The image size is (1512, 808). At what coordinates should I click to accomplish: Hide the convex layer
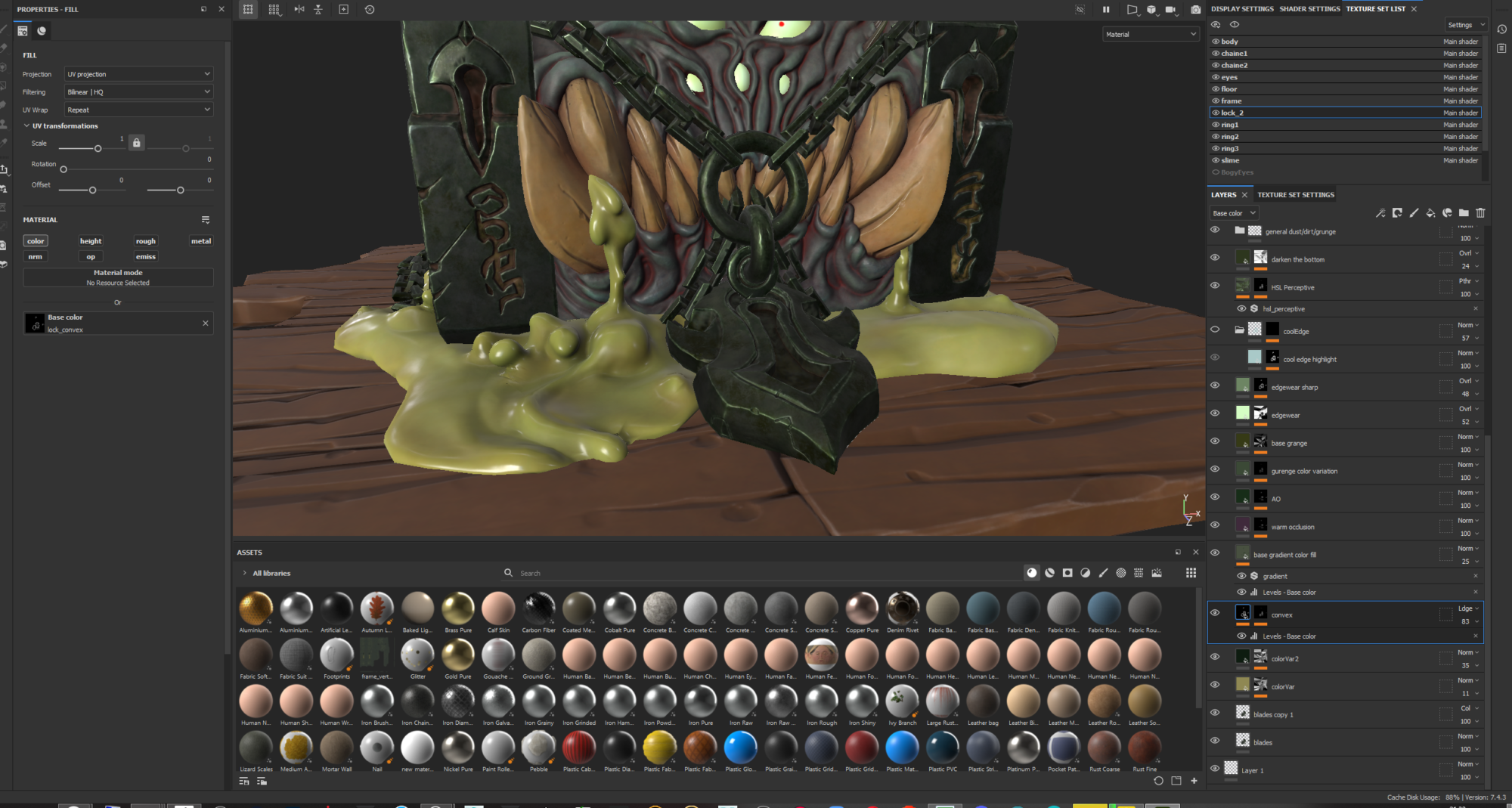point(1215,613)
